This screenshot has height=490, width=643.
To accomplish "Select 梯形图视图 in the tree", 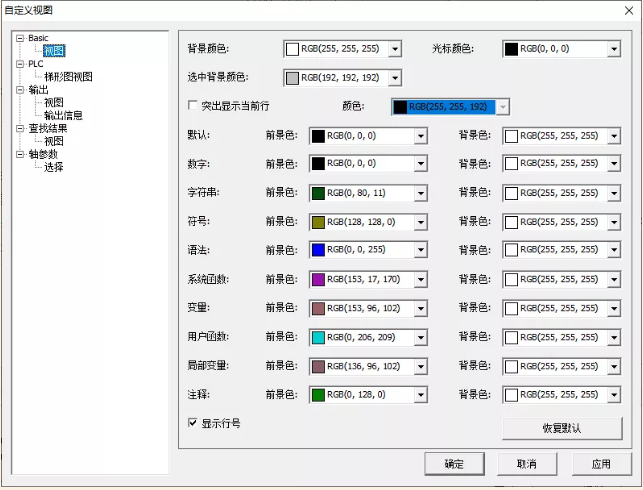I will [x=68, y=77].
